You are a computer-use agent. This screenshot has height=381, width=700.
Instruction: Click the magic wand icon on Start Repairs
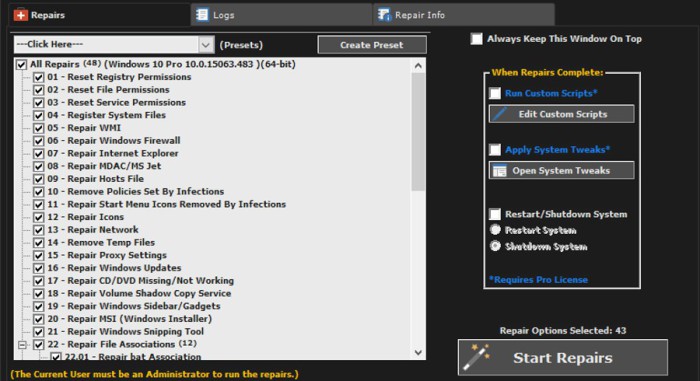coord(476,357)
